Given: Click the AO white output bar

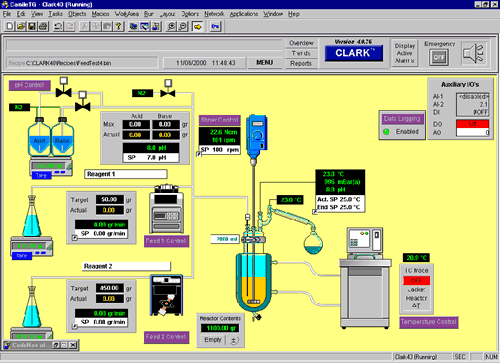Looking at the screenshot, I should (x=472, y=132).
